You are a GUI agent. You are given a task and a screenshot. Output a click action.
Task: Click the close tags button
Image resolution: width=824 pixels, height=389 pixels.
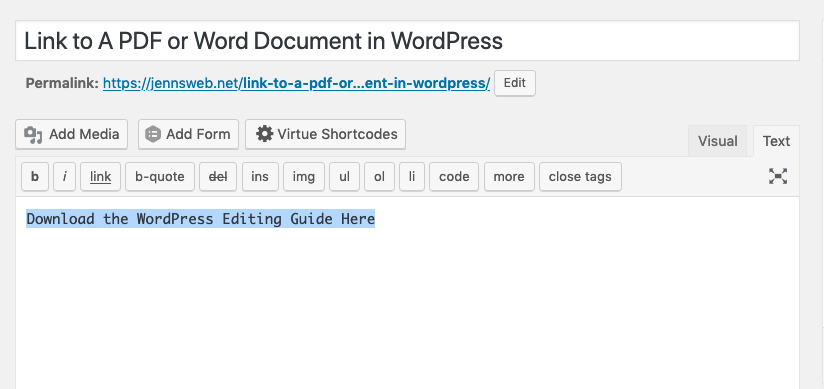click(580, 177)
